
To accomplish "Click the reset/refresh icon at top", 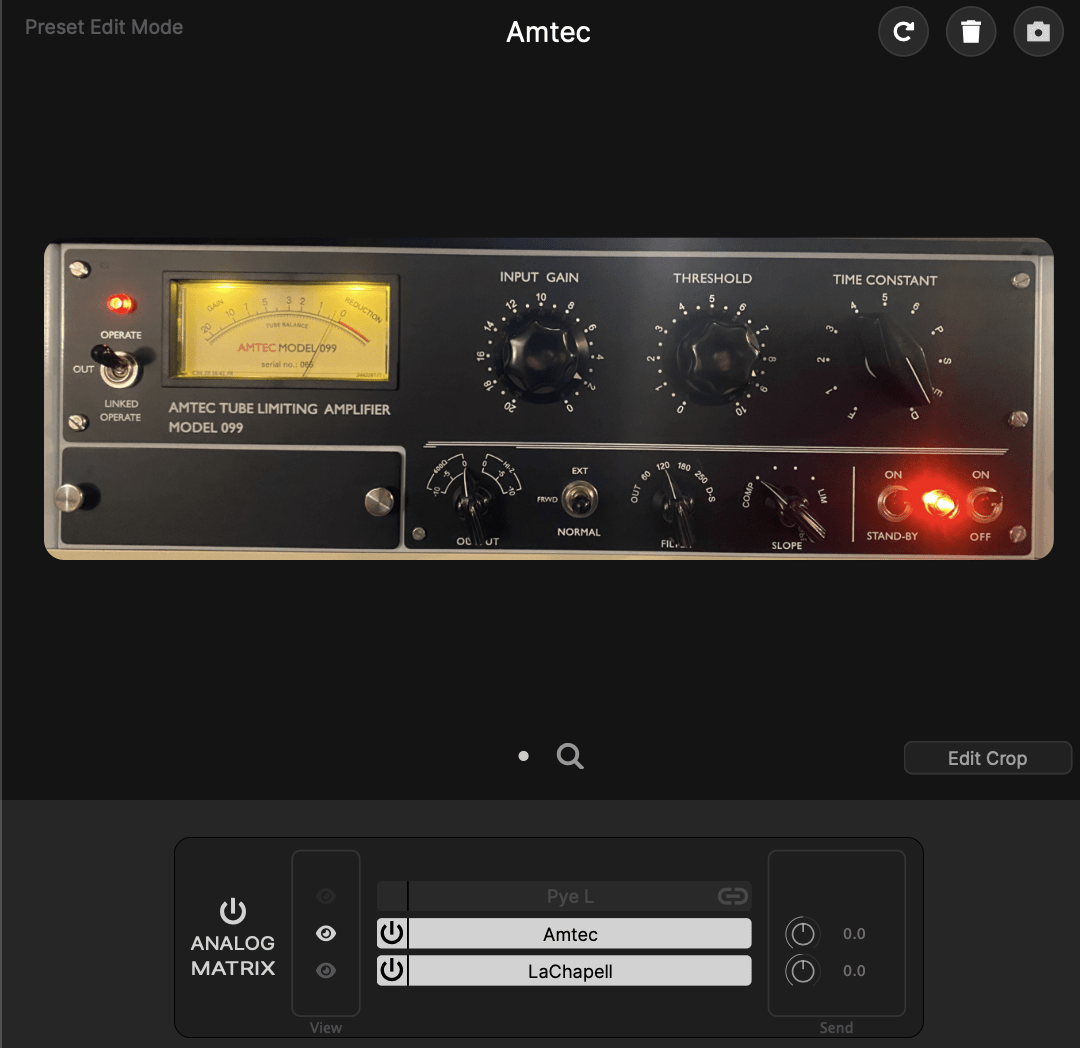I will [903, 32].
